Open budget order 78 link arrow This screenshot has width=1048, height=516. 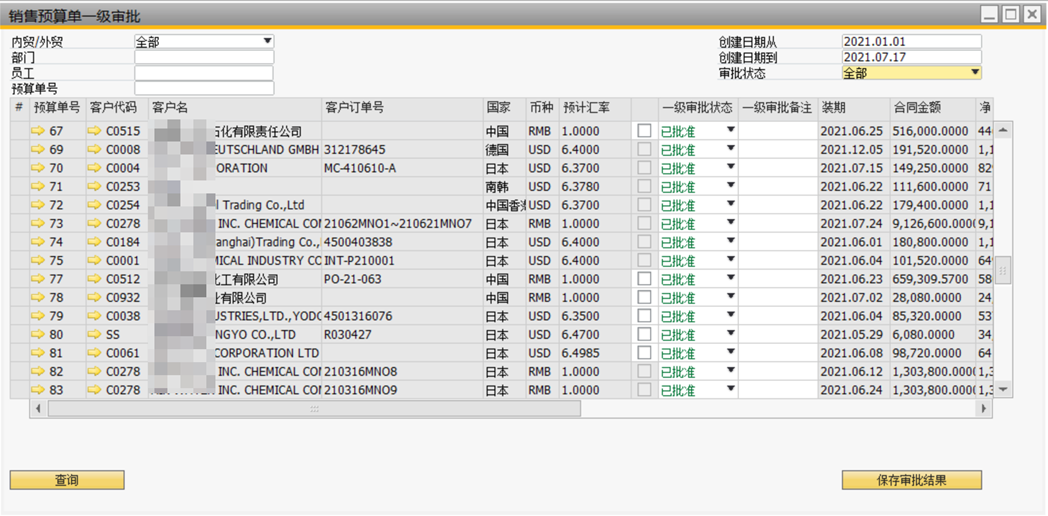(x=39, y=297)
